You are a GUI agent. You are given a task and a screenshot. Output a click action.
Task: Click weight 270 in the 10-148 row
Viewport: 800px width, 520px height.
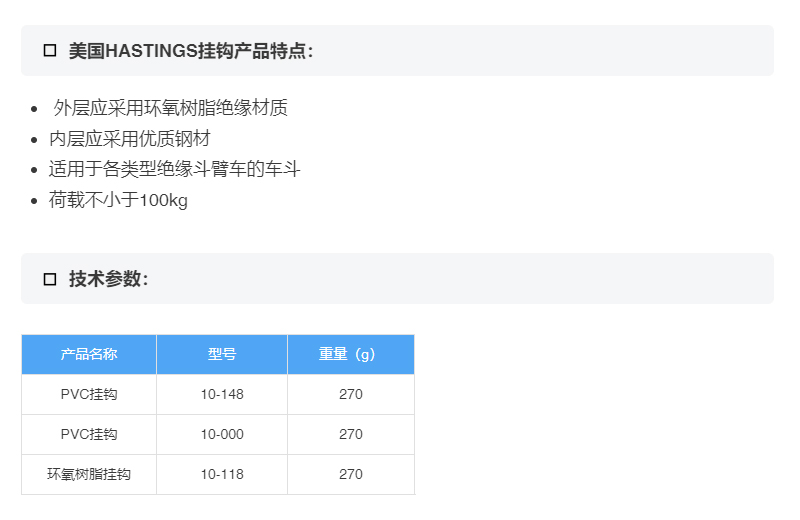pyautogui.click(x=351, y=394)
